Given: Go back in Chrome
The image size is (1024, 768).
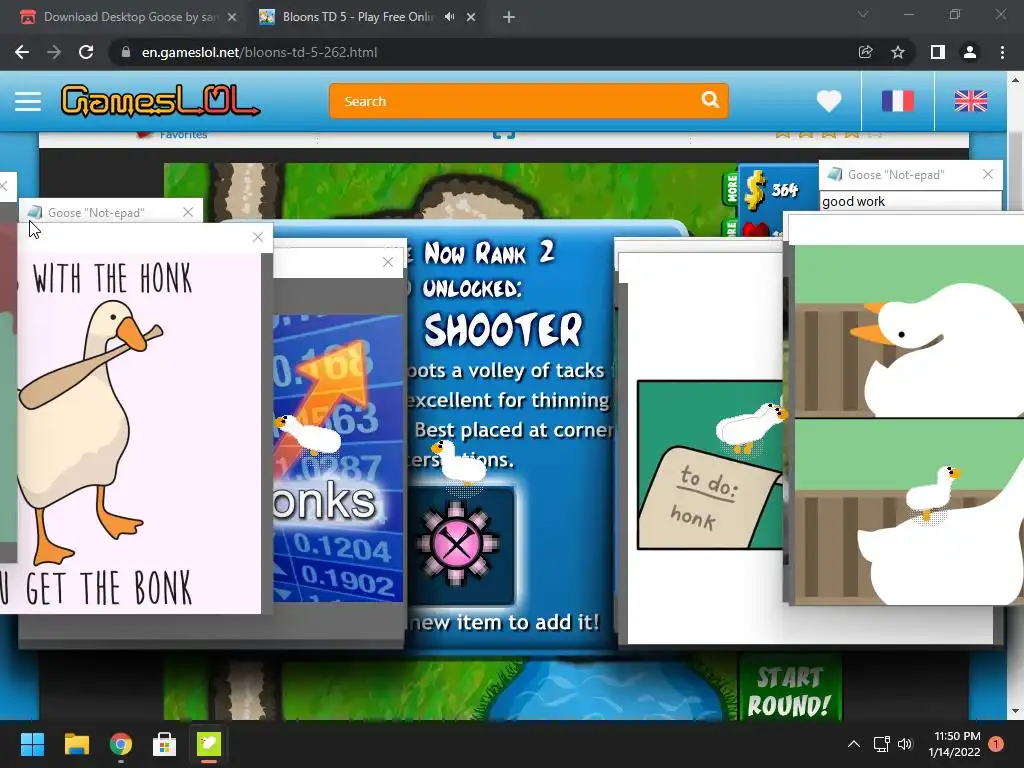Looking at the screenshot, I should pos(22,52).
